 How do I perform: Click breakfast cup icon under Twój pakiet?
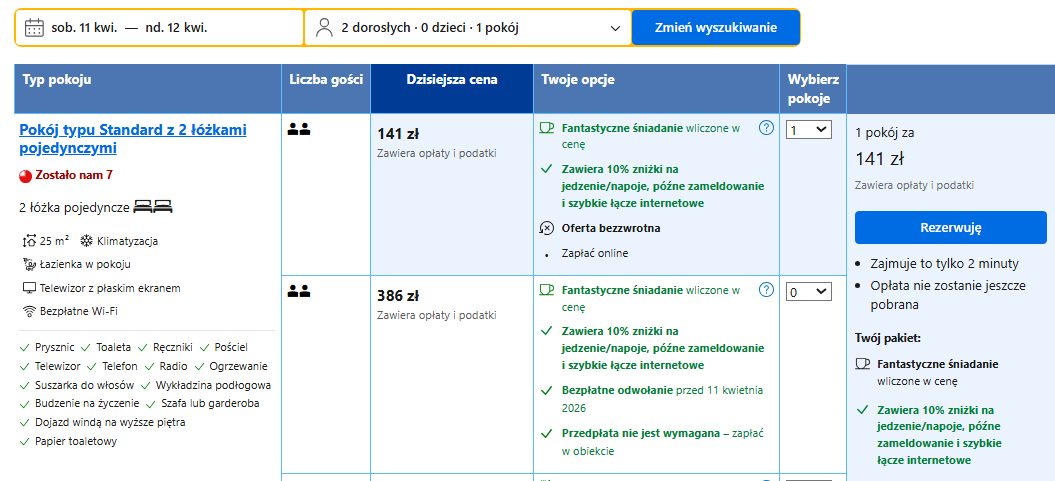(862, 364)
